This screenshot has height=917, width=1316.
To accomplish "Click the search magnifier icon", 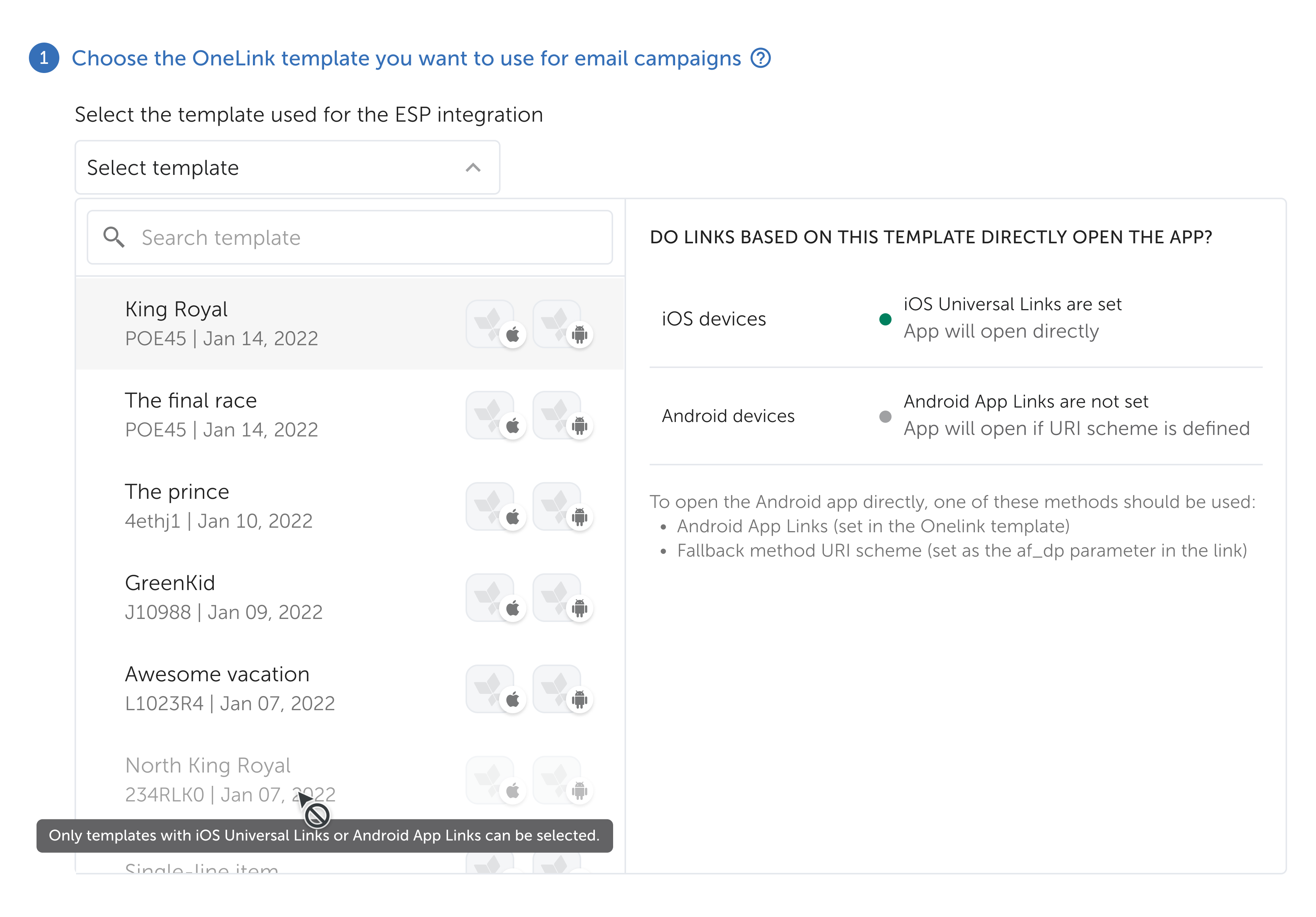I will click(113, 237).
